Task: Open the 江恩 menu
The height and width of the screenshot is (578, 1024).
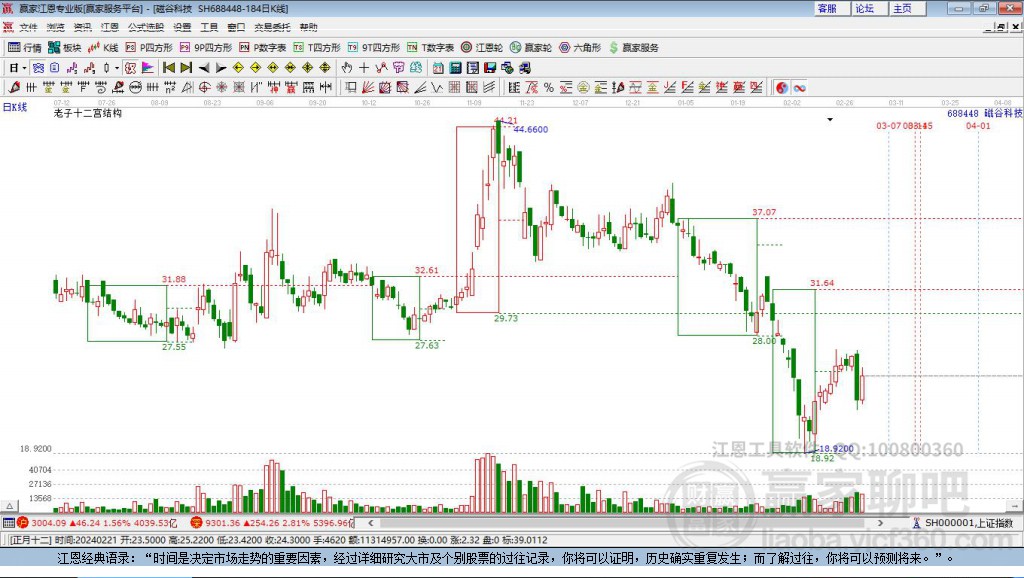Action: 110,27
